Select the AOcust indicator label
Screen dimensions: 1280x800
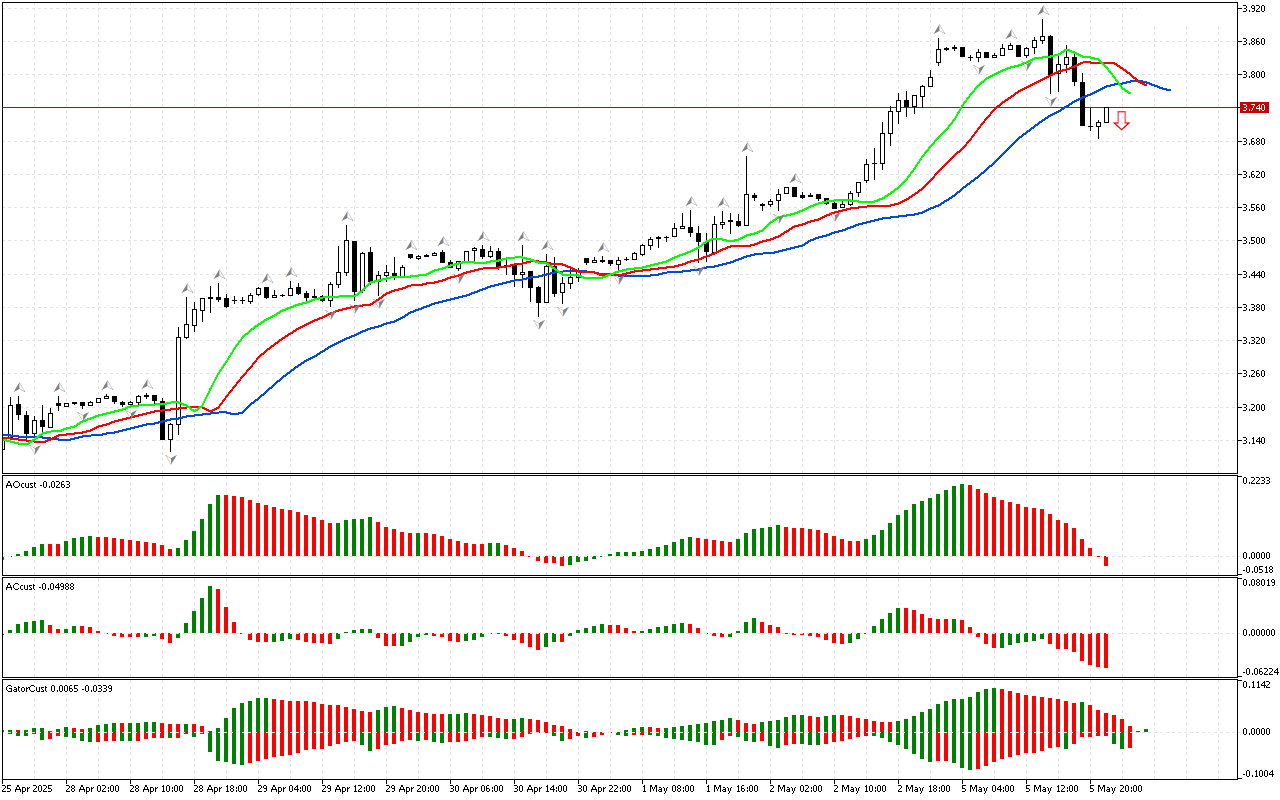point(32,485)
